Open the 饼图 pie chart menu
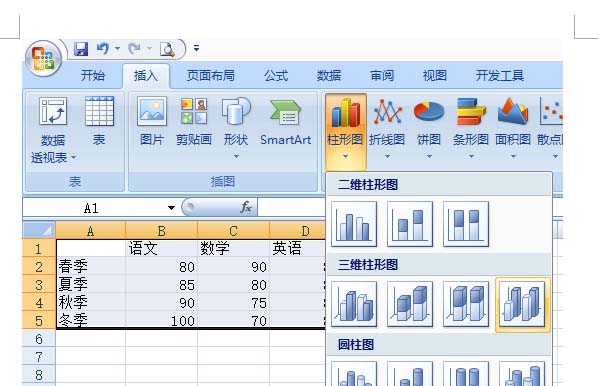Image resolution: width=610 pixels, height=386 pixels. point(429,128)
